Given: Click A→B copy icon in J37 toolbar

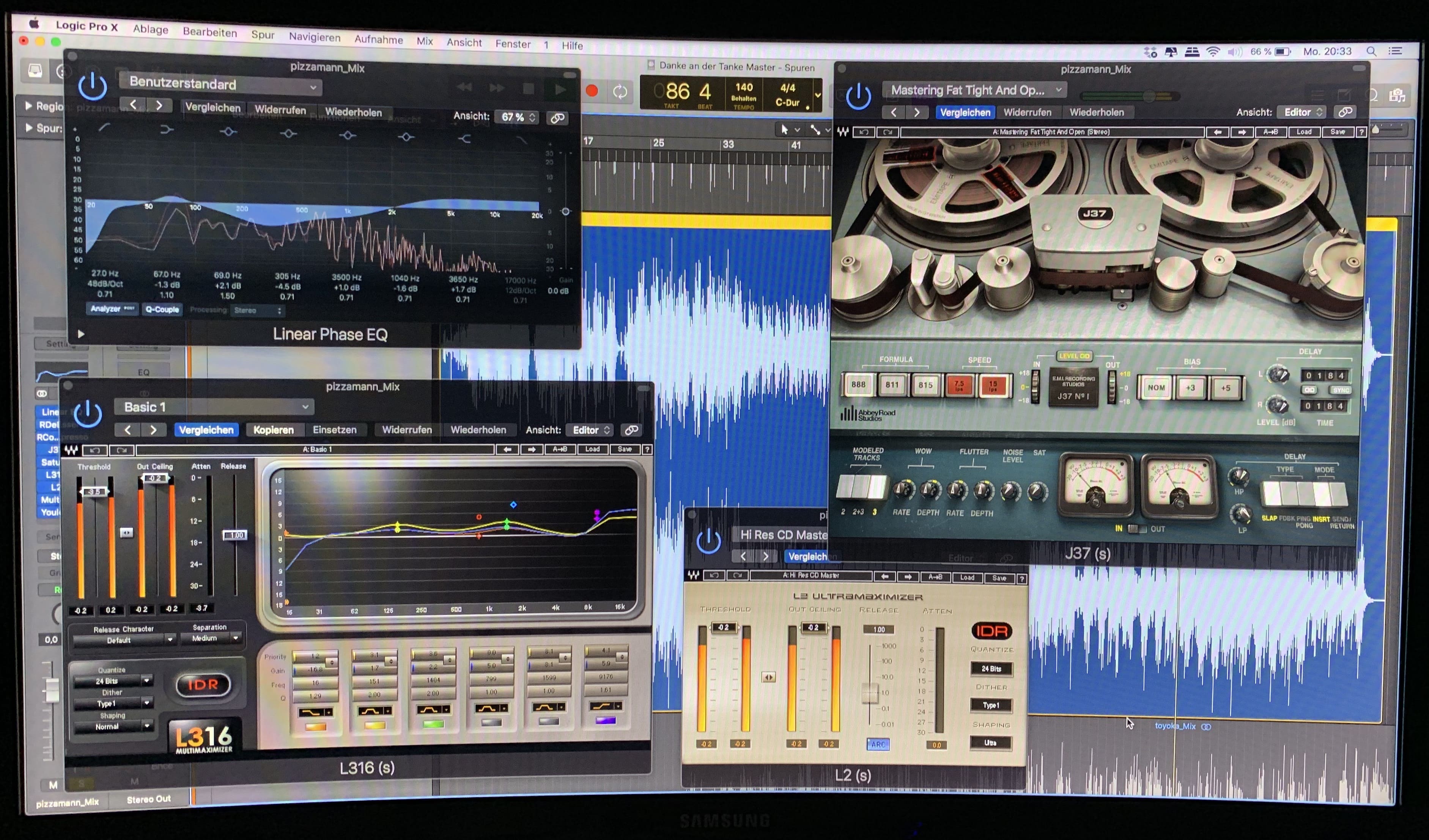Looking at the screenshot, I should coord(1270,132).
